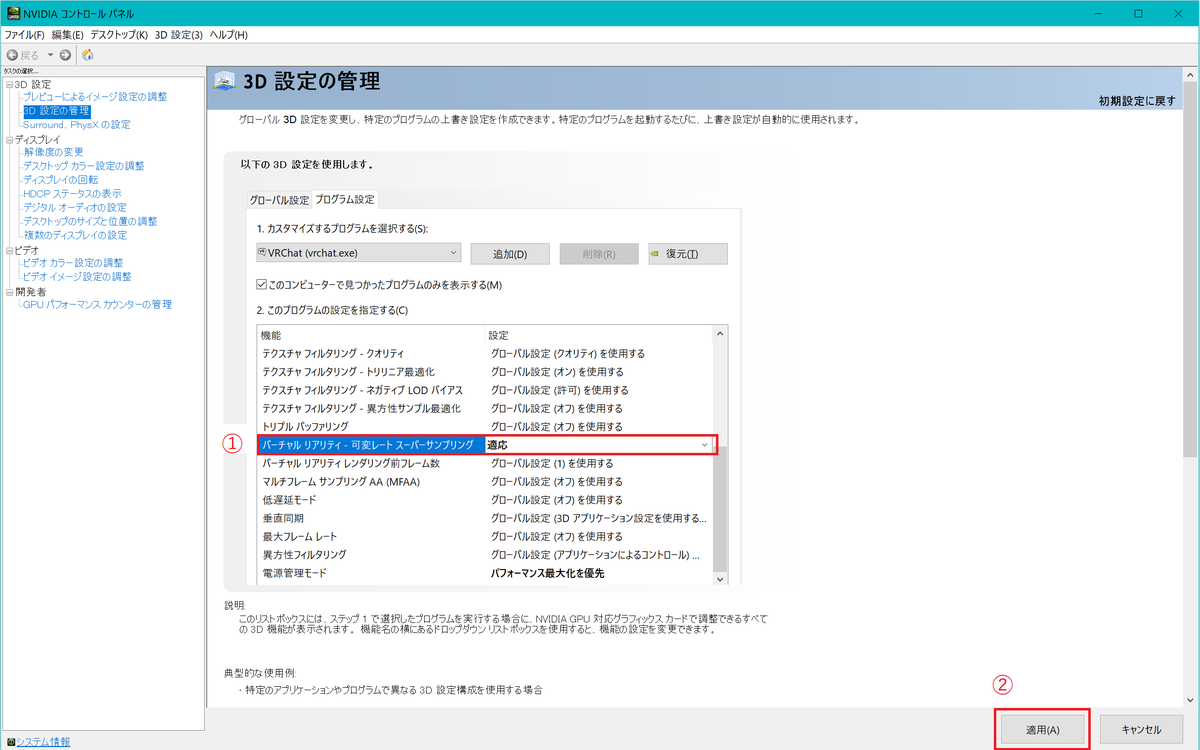The width and height of the screenshot is (1200, 750).
Task: Open the 編集(E) menu
Action: (68, 35)
